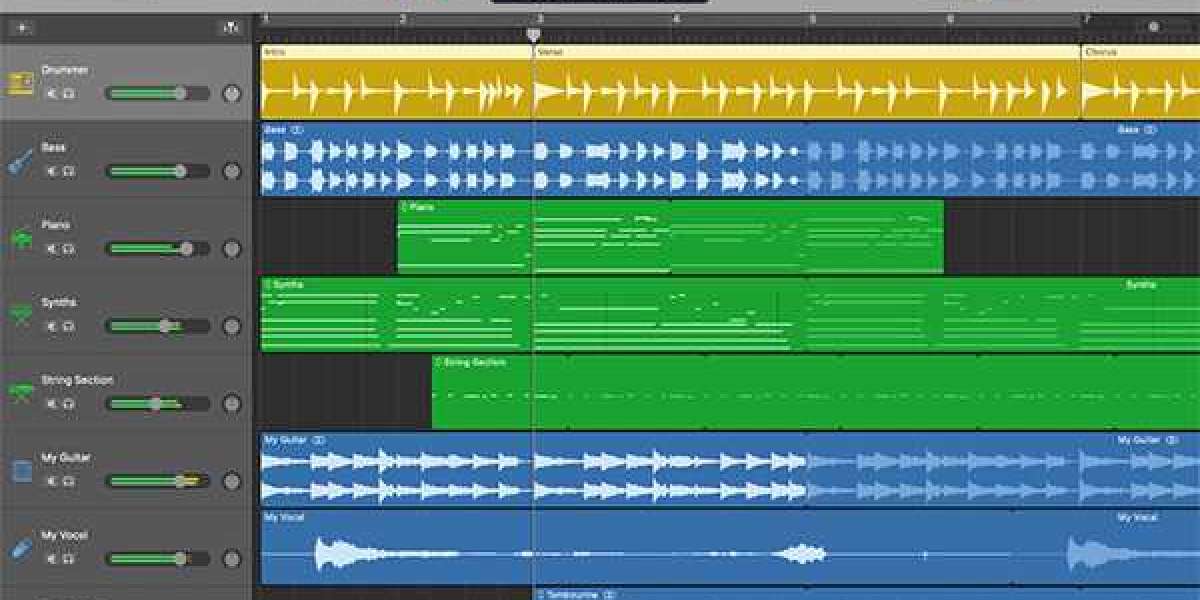Mute the String Section track
This screenshot has height=600, width=1200.
(52, 403)
